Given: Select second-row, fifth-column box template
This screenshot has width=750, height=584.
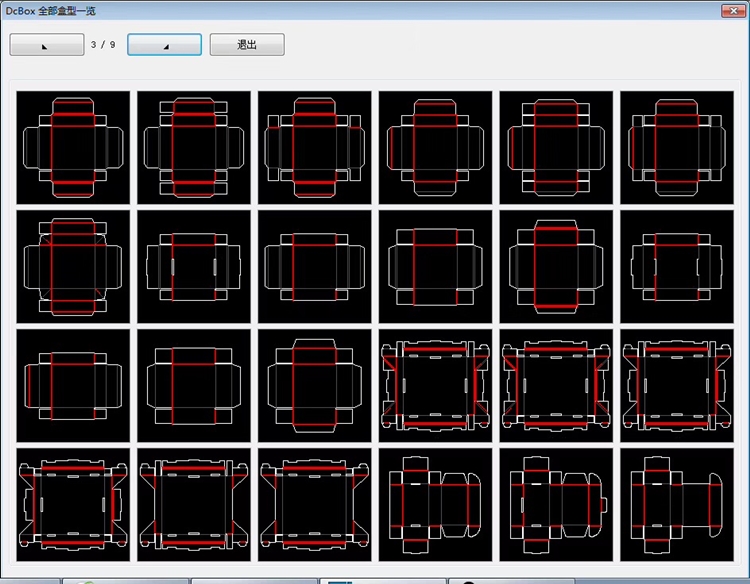Looking at the screenshot, I should pyautogui.click(x=556, y=266).
